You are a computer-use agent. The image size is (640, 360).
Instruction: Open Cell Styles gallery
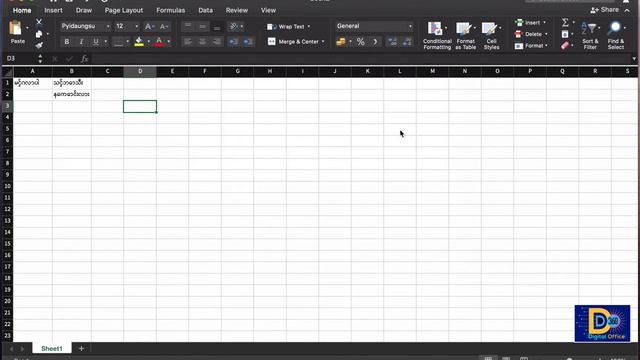491,36
